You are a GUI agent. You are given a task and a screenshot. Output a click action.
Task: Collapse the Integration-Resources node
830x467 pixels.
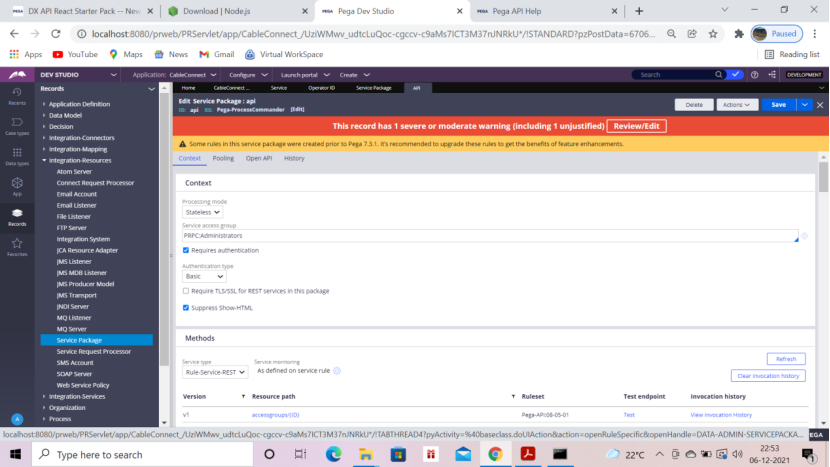pyautogui.click(x=44, y=160)
